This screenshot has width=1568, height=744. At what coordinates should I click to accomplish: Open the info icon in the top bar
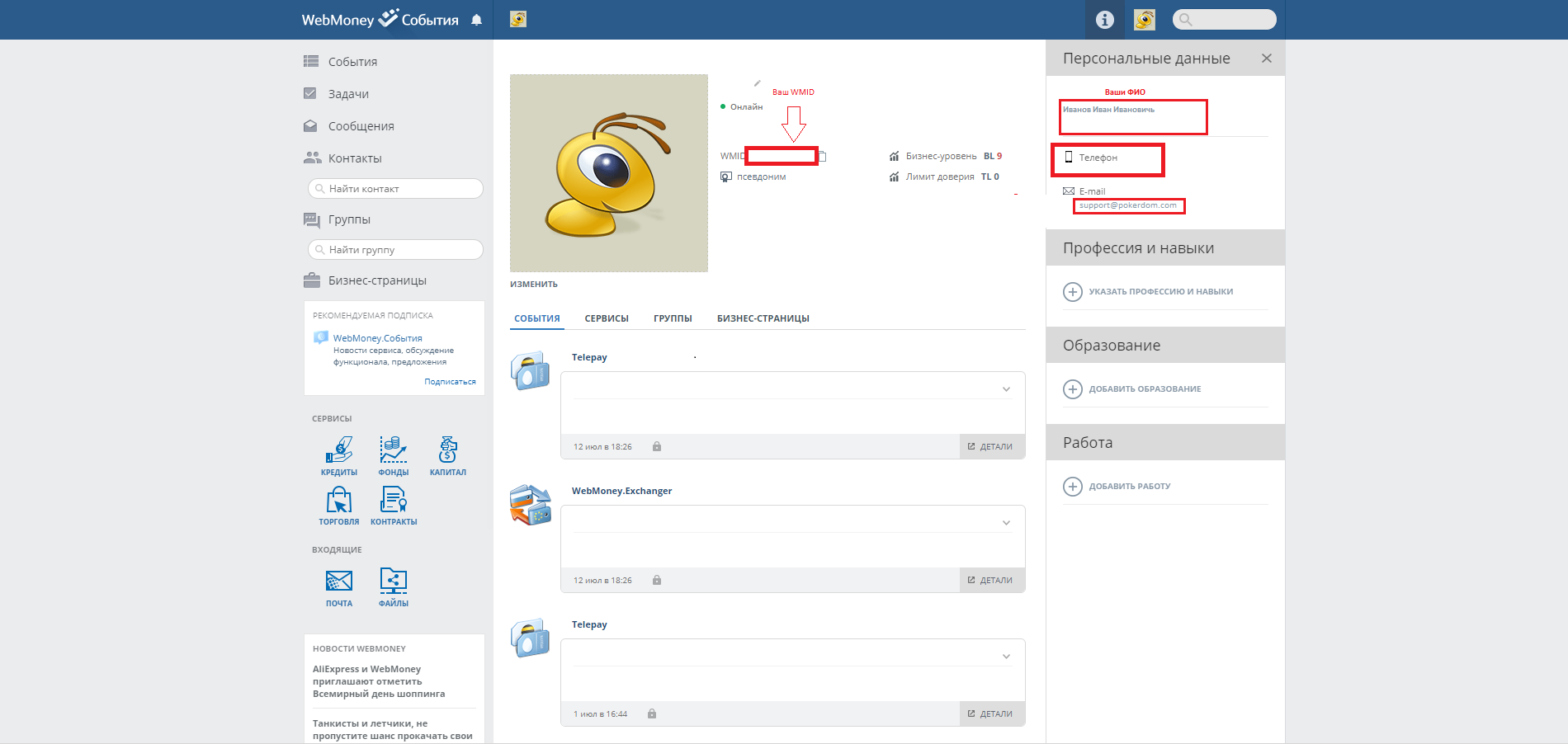(1104, 20)
